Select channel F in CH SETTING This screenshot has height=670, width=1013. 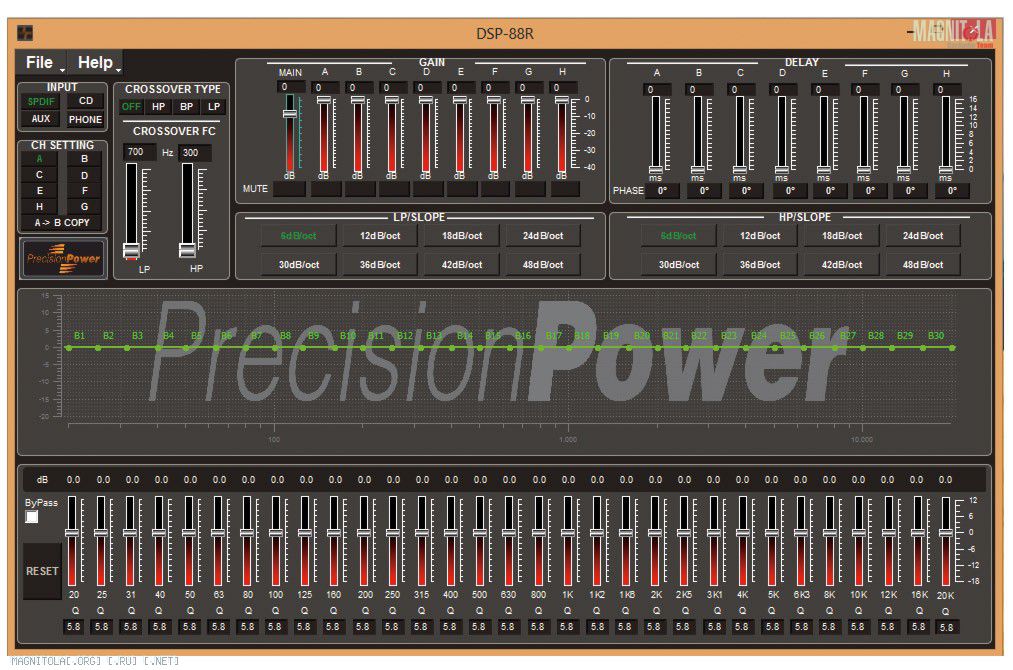[84, 191]
